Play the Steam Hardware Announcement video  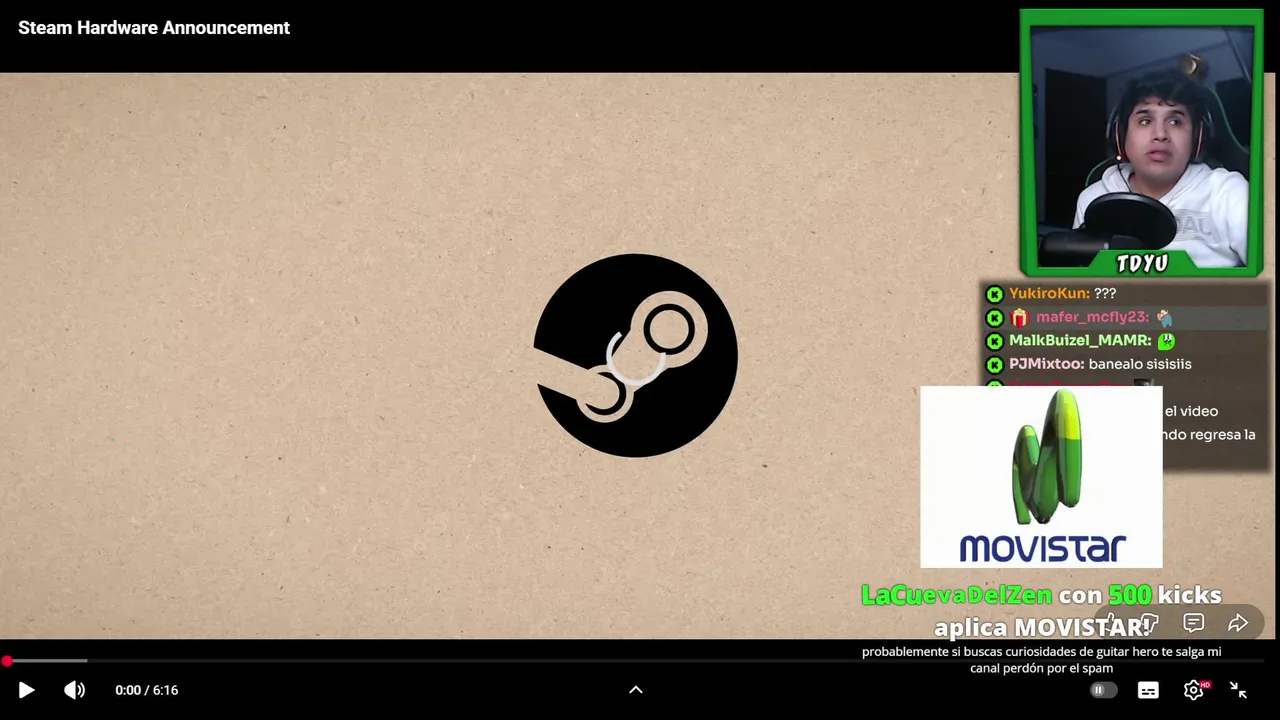pos(26,690)
